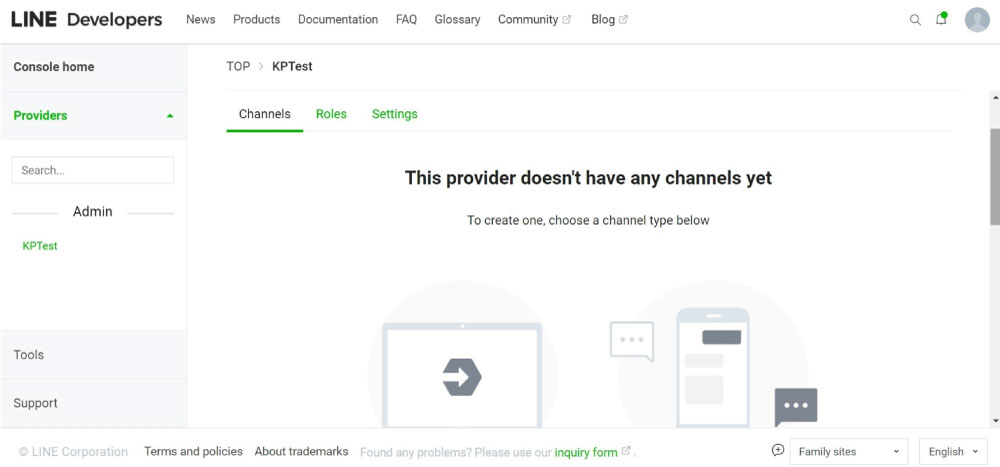Open the English language dropdown
The height and width of the screenshot is (467, 1000).
(x=953, y=452)
